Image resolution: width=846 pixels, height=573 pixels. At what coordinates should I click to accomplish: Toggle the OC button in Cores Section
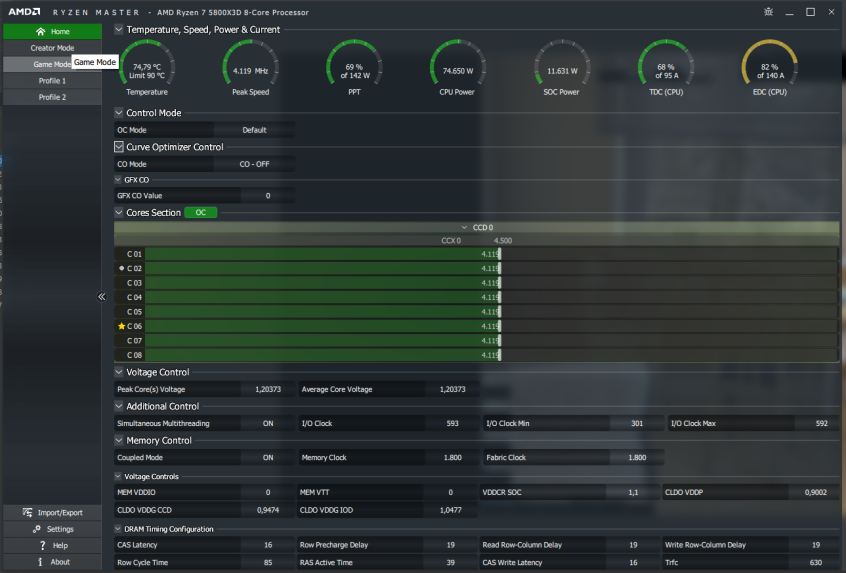[x=201, y=213]
